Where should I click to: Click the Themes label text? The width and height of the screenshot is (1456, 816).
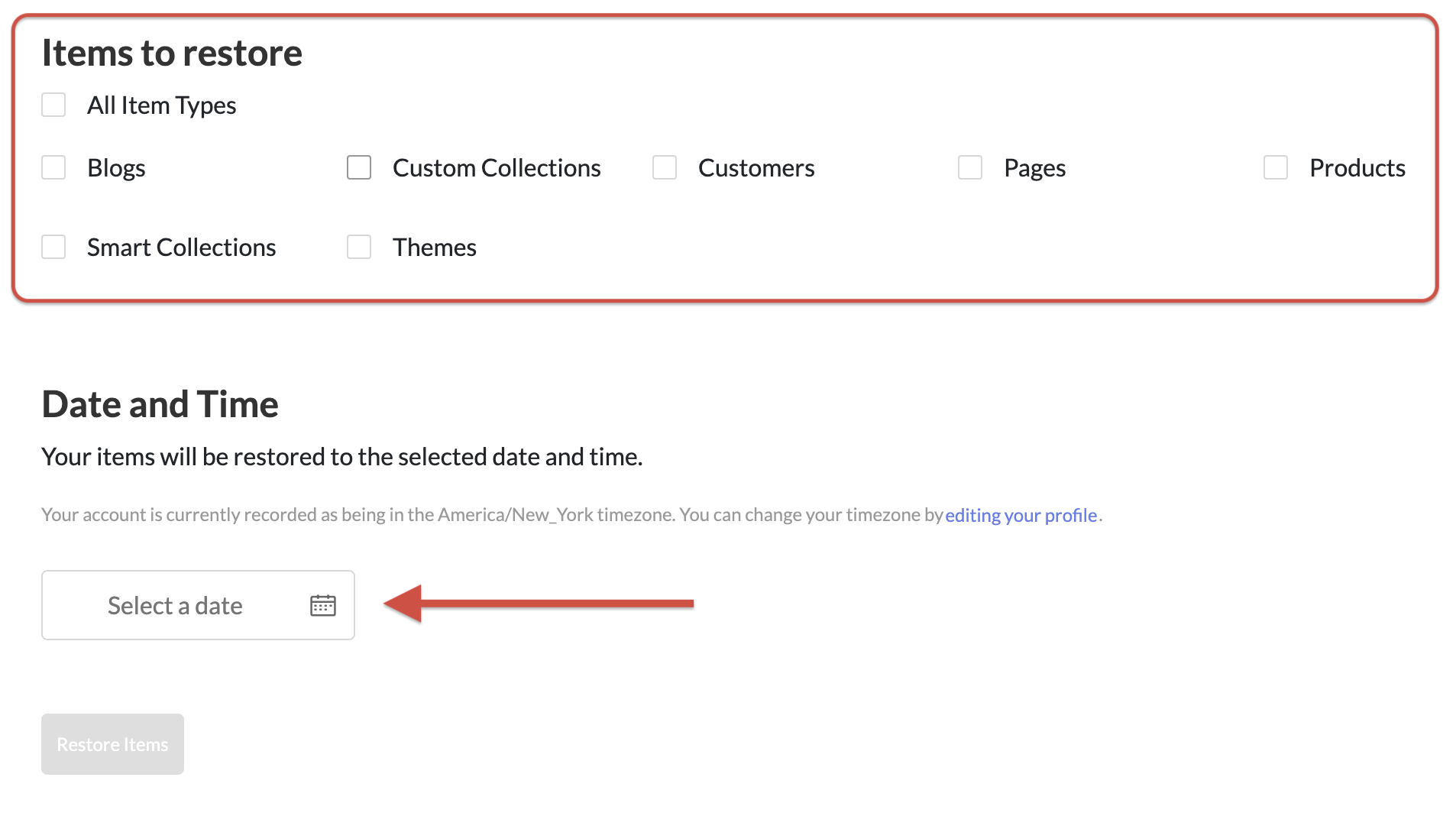(434, 247)
